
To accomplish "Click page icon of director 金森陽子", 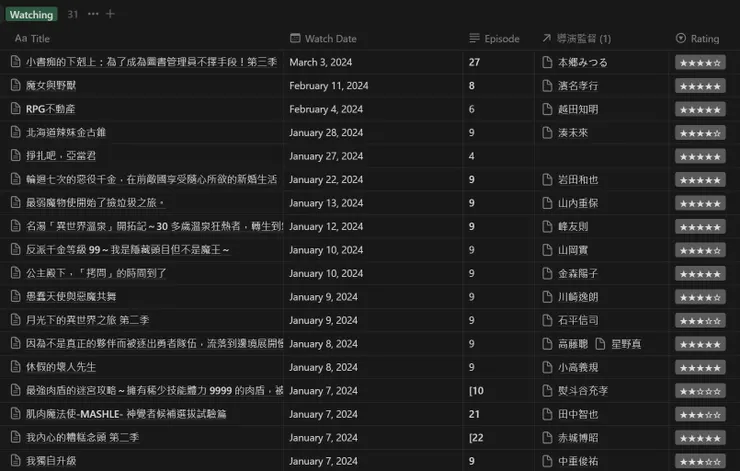I will coord(547,273).
